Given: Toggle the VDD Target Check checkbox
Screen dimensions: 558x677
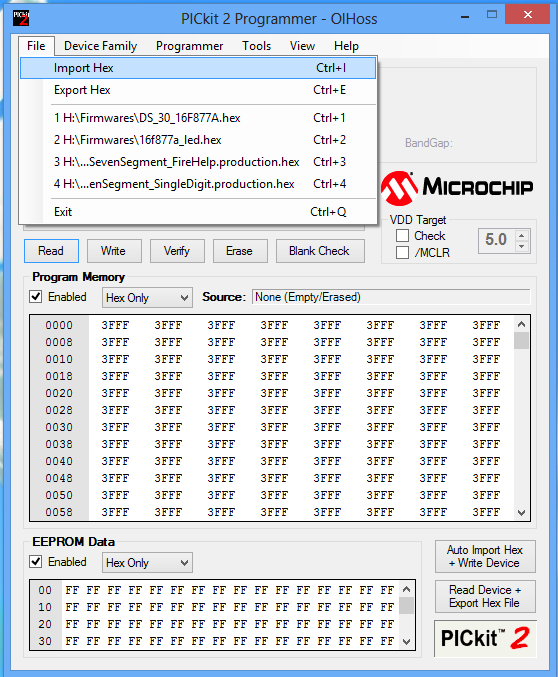Looking at the screenshot, I should (x=403, y=236).
